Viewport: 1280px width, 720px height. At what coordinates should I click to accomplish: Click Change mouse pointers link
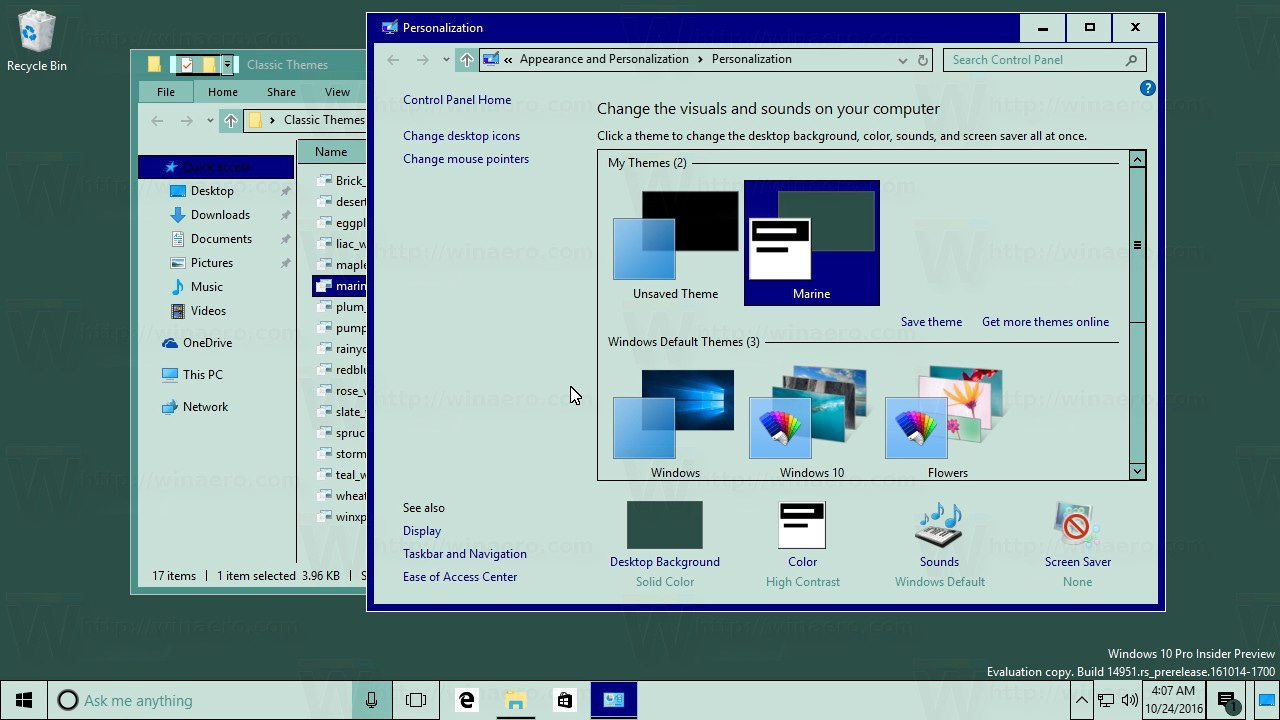[x=466, y=159]
